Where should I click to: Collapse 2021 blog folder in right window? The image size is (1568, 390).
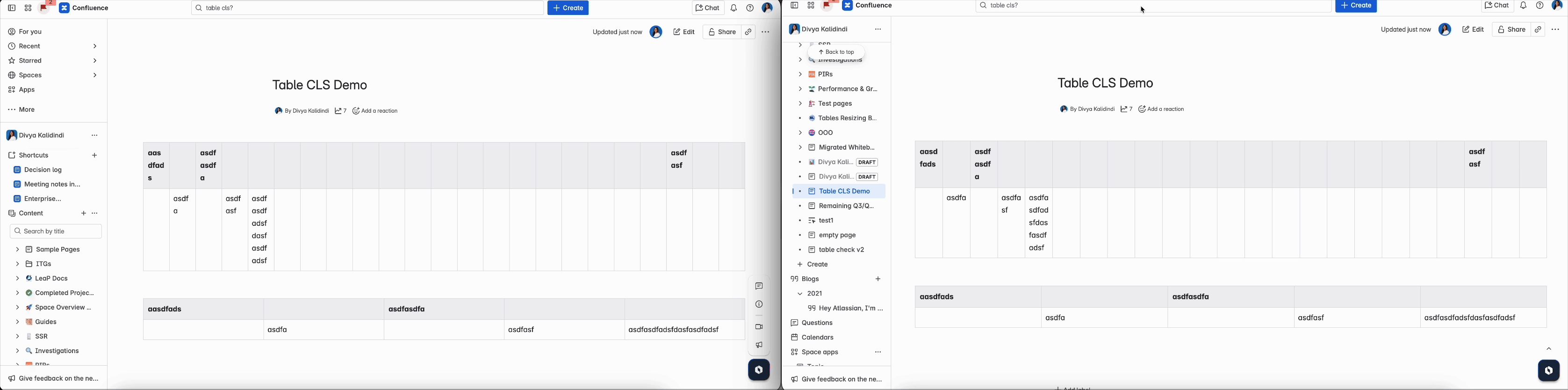[800, 294]
